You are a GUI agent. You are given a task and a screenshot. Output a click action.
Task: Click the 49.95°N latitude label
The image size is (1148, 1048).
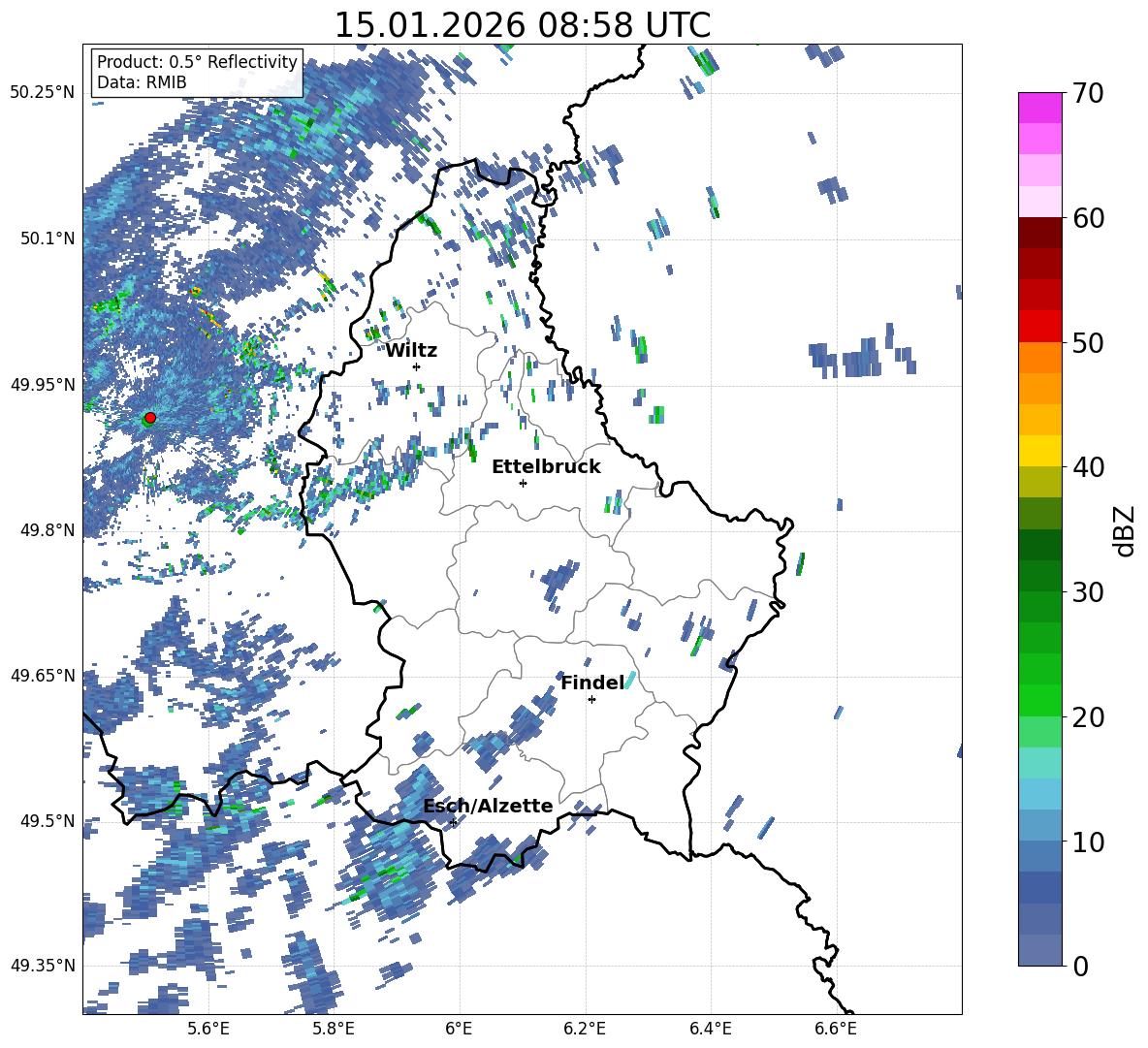43,384
